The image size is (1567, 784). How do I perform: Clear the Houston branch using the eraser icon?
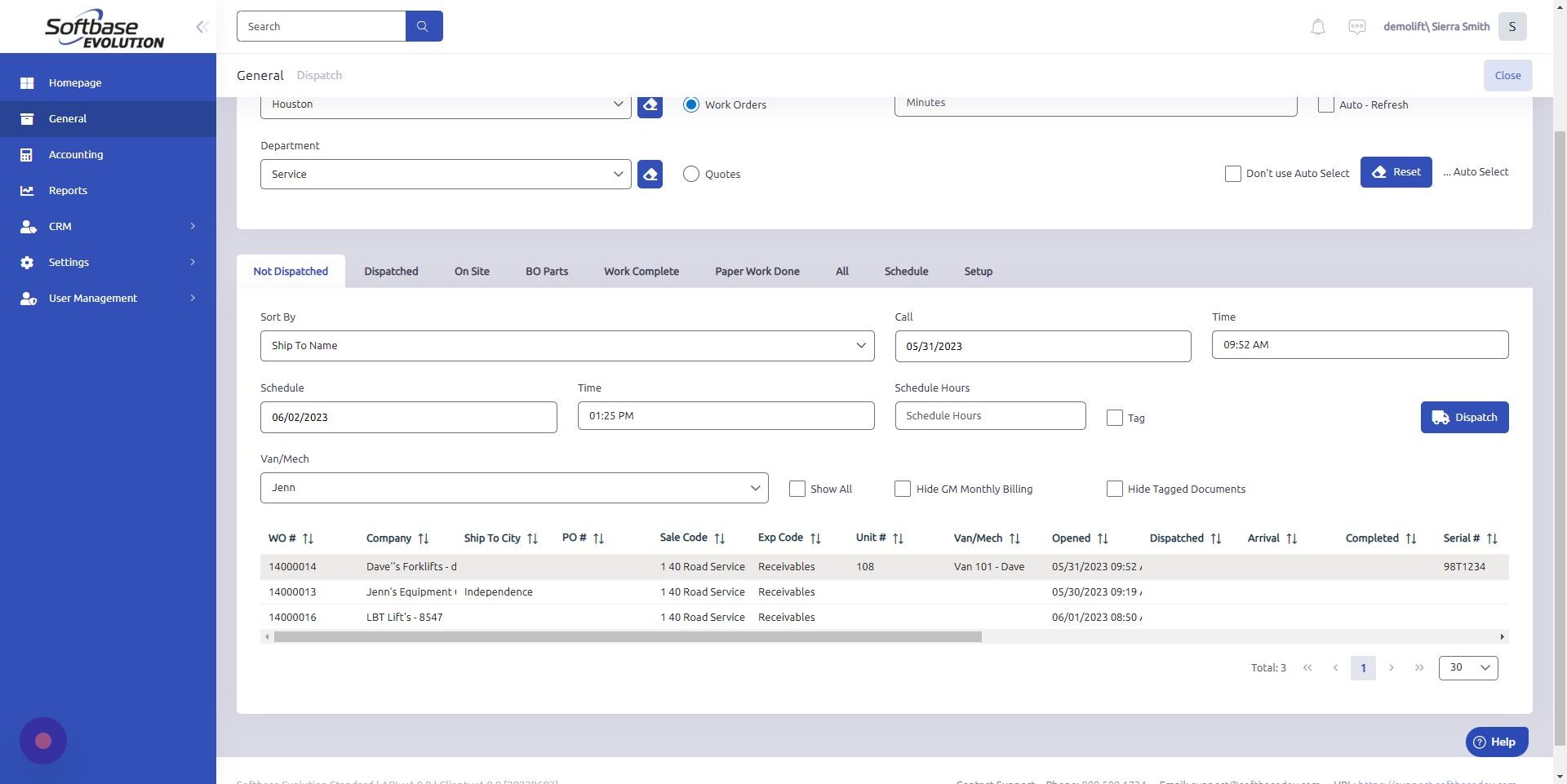[649, 104]
